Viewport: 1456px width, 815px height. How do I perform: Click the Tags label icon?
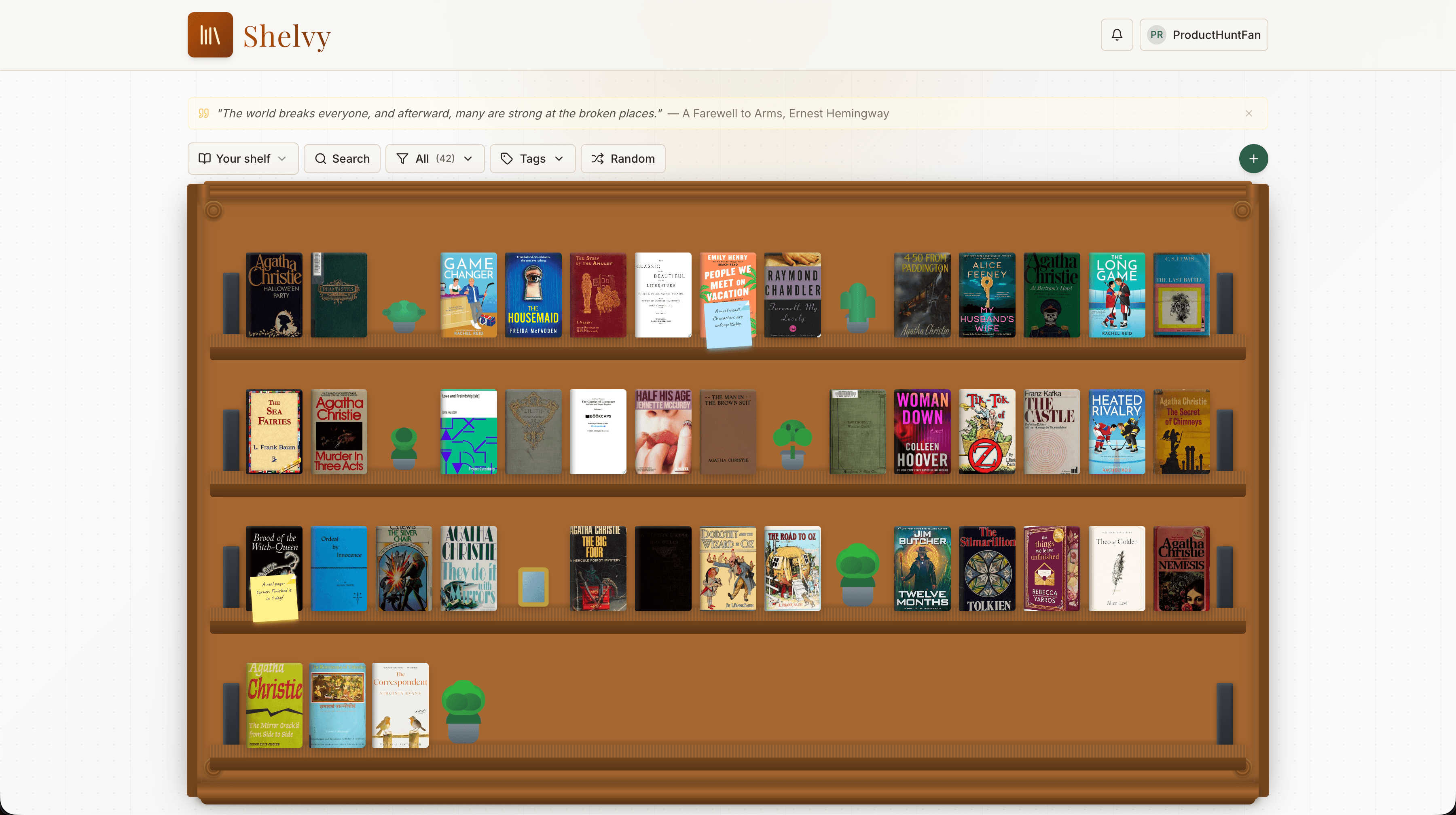tap(507, 159)
